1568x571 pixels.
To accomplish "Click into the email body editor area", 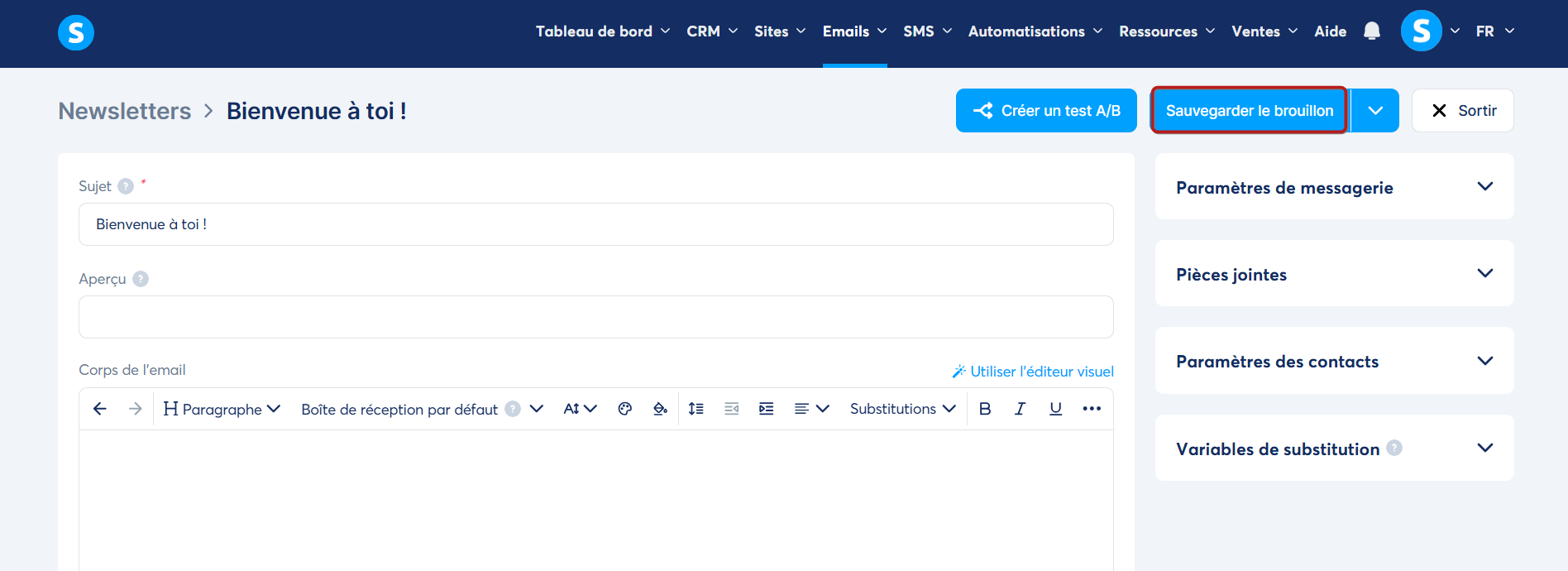I will 596,501.
